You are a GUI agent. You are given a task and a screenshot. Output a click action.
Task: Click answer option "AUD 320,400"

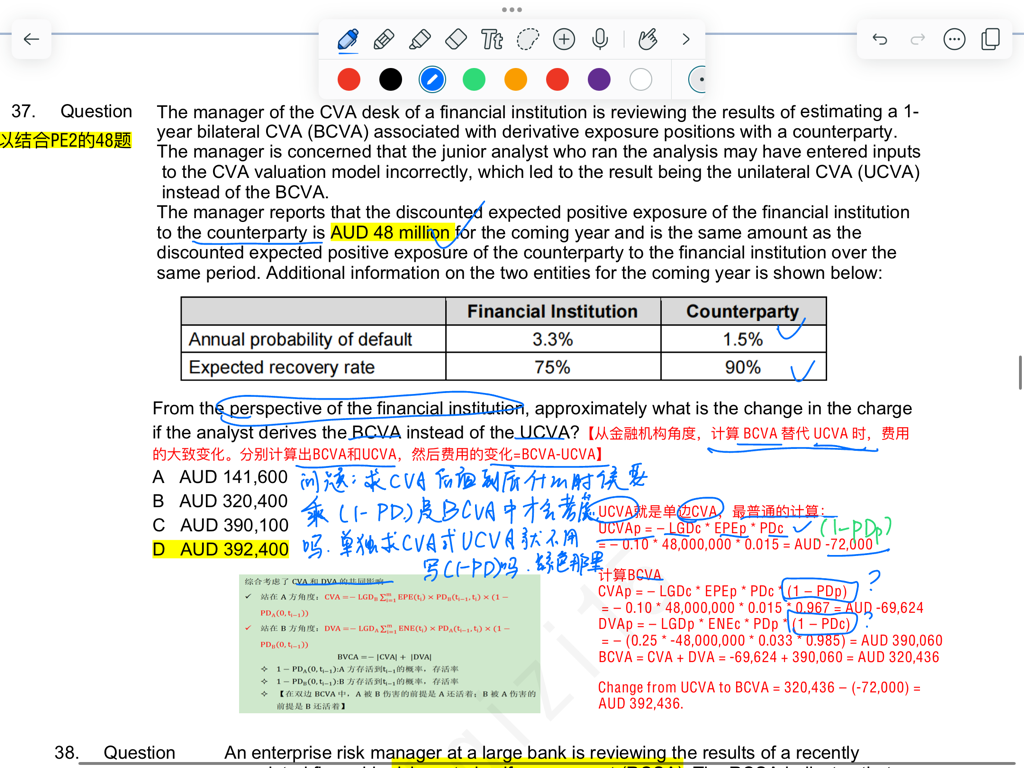tap(233, 501)
